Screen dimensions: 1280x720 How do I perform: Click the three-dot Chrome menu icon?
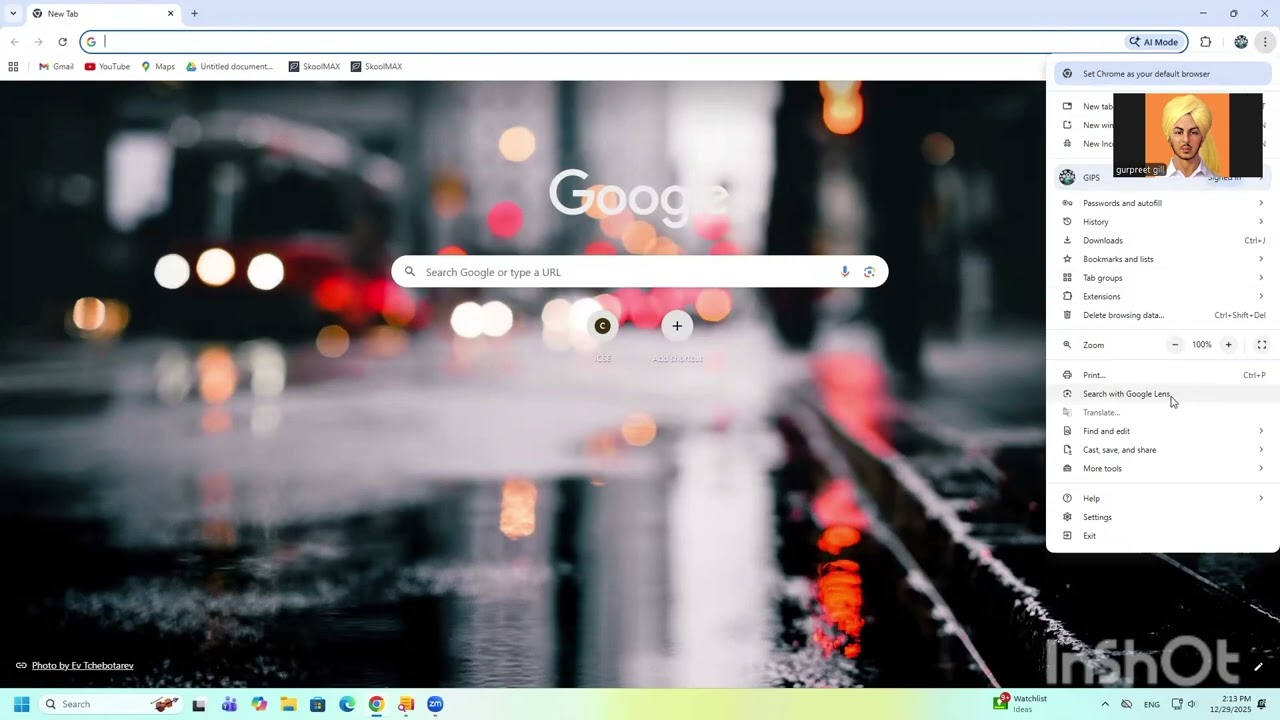(x=1265, y=42)
